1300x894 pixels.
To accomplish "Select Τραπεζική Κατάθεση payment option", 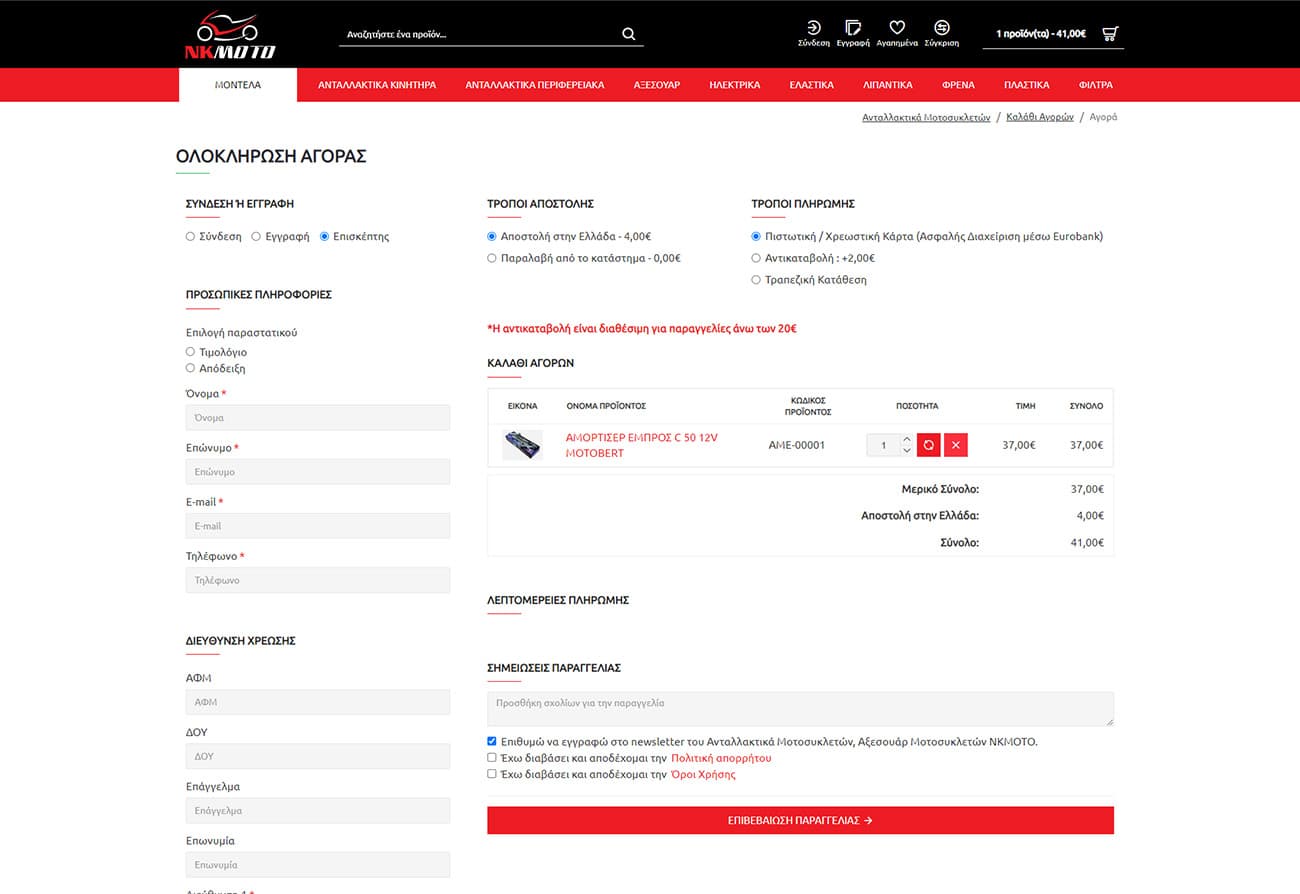I will [756, 280].
